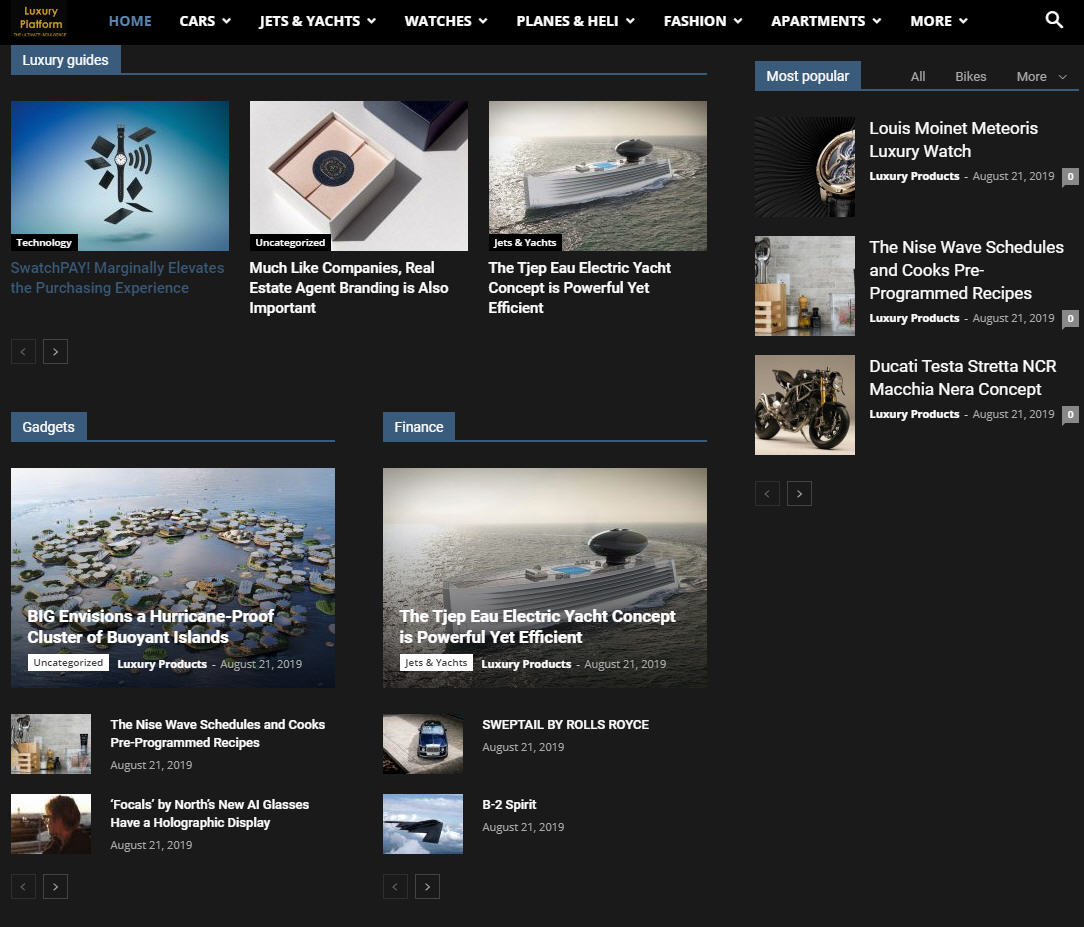Open the JETS & YACHTS dropdown
1084x927 pixels.
(317, 21)
